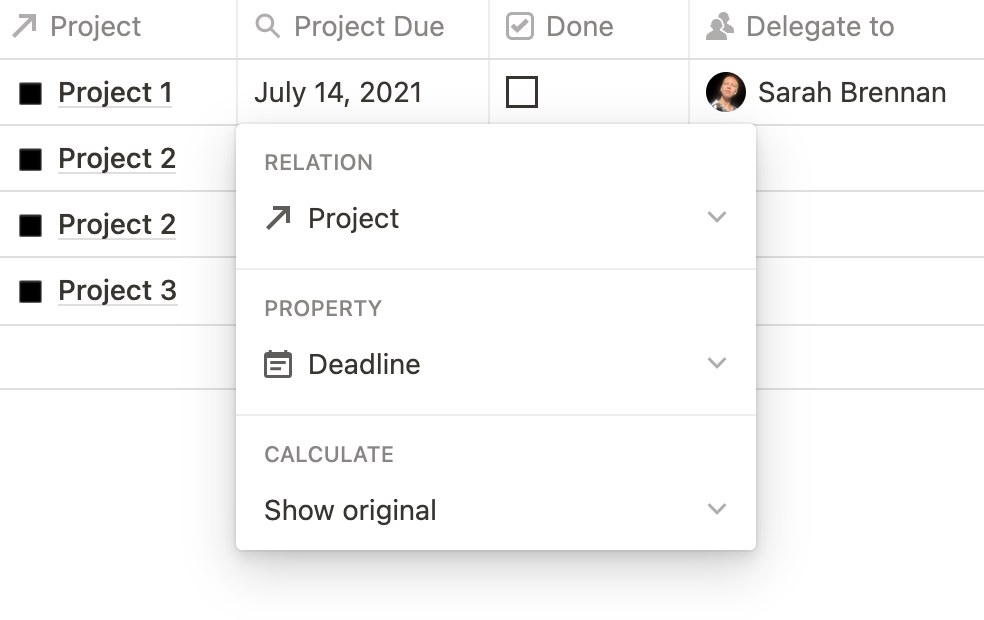Open the Delegate to column header menu

(x=836, y=26)
